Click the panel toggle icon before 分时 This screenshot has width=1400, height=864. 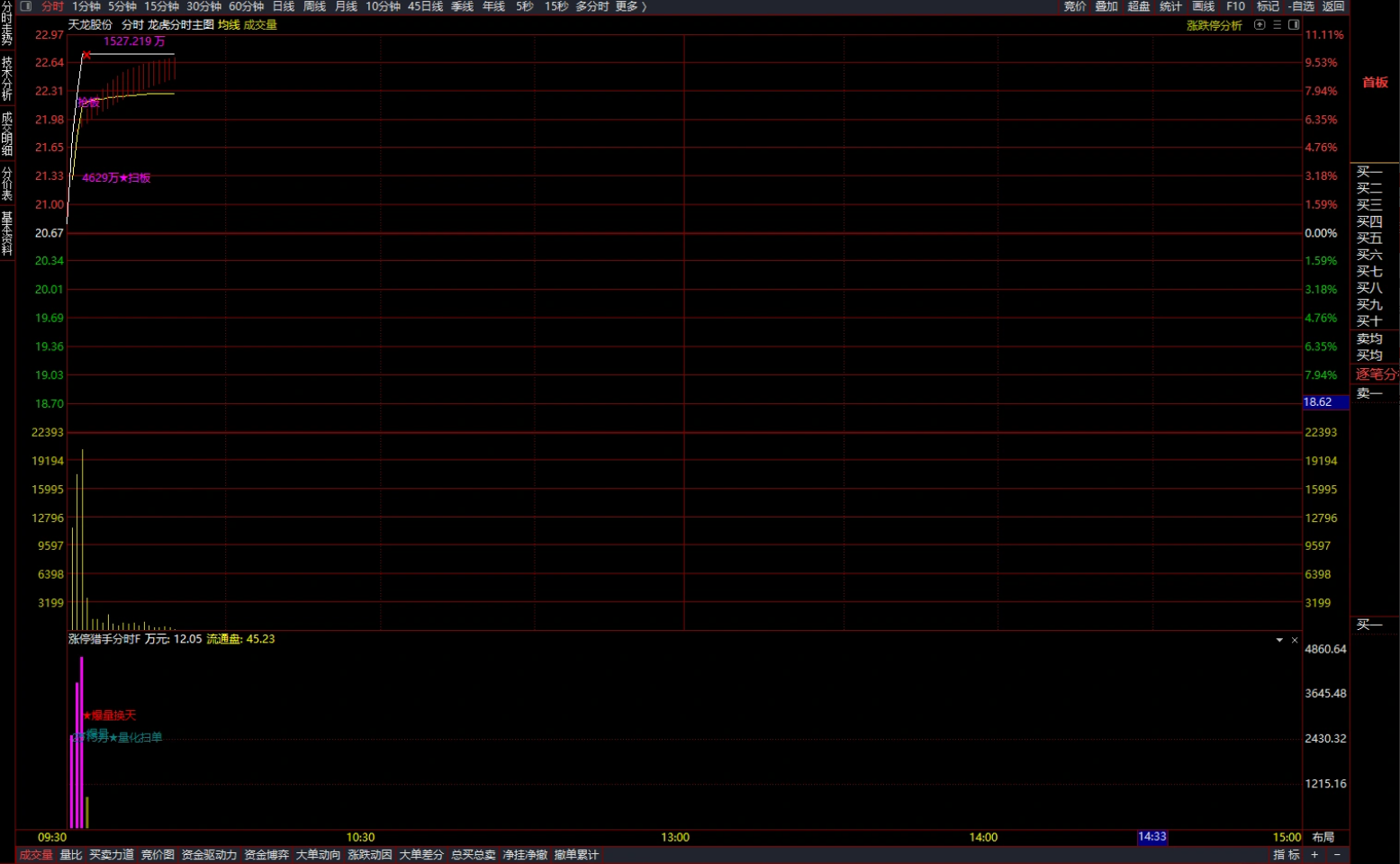click(26, 6)
